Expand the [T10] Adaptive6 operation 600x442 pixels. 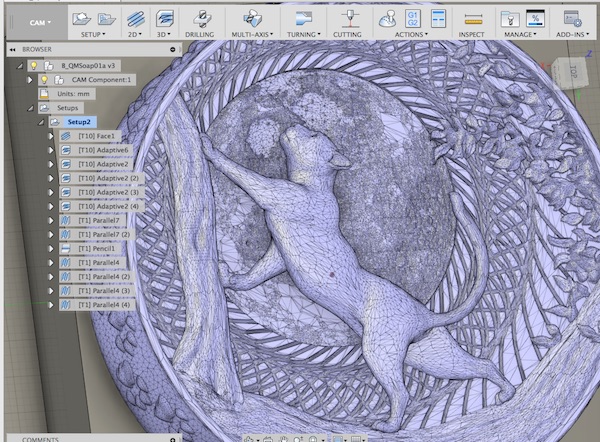coord(51,150)
